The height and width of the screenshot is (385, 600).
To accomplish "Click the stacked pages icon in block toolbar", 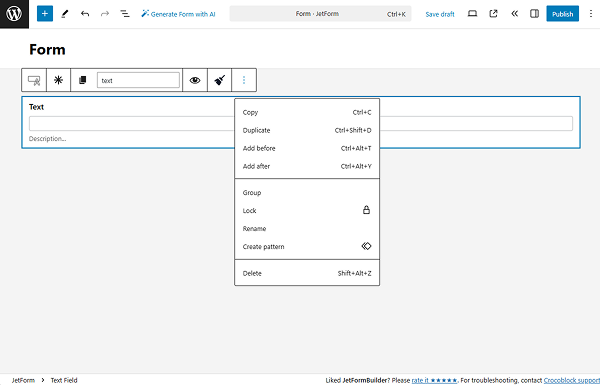I will (x=83, y=80).
